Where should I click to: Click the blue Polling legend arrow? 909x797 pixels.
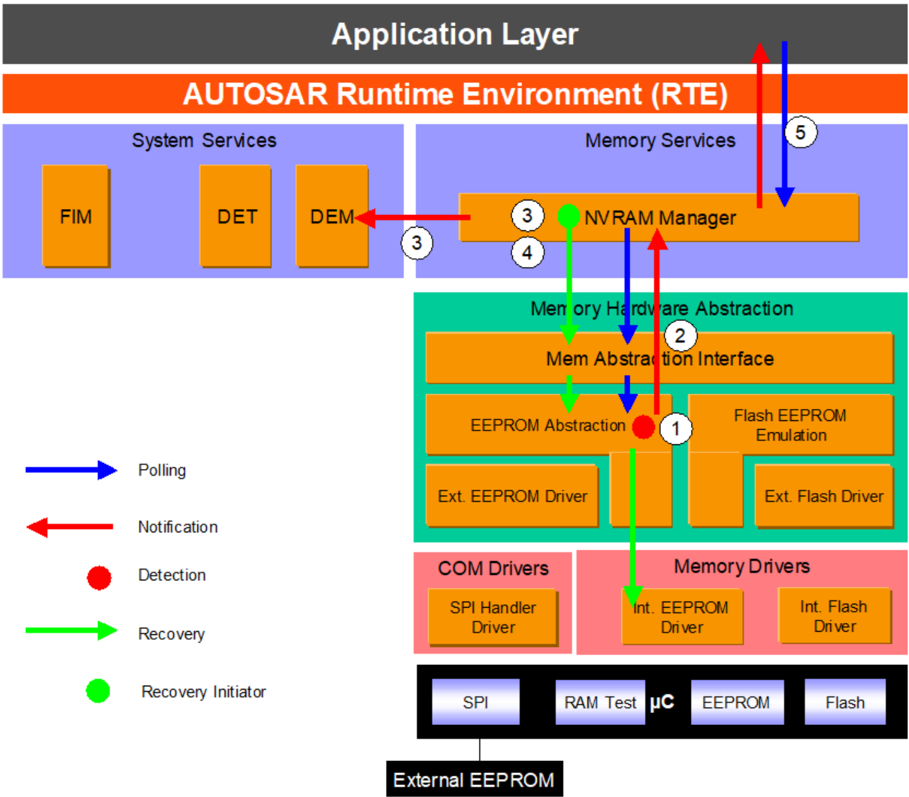(x=71, y=470)
